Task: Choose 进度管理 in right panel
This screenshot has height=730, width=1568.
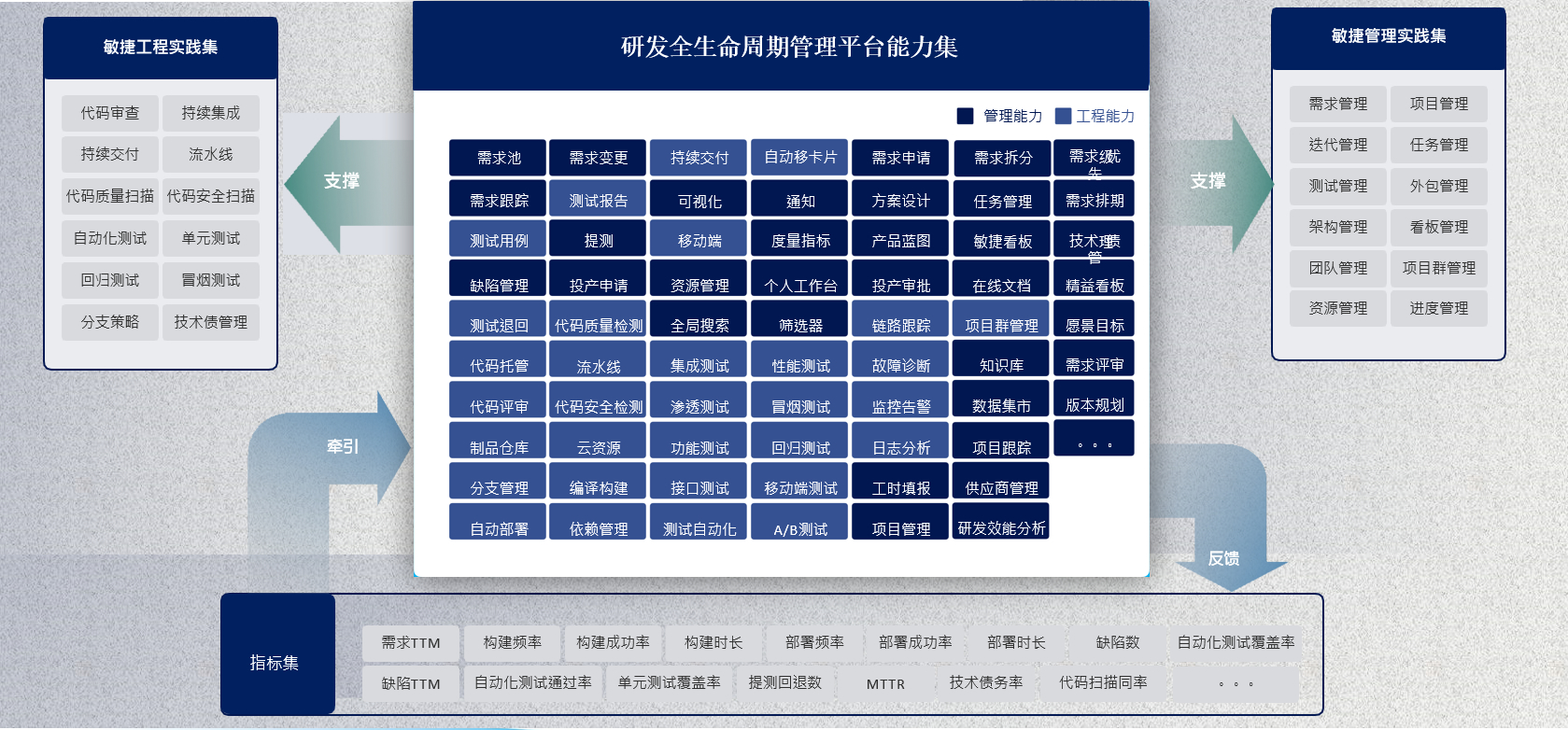Action: click(1439, 308)
